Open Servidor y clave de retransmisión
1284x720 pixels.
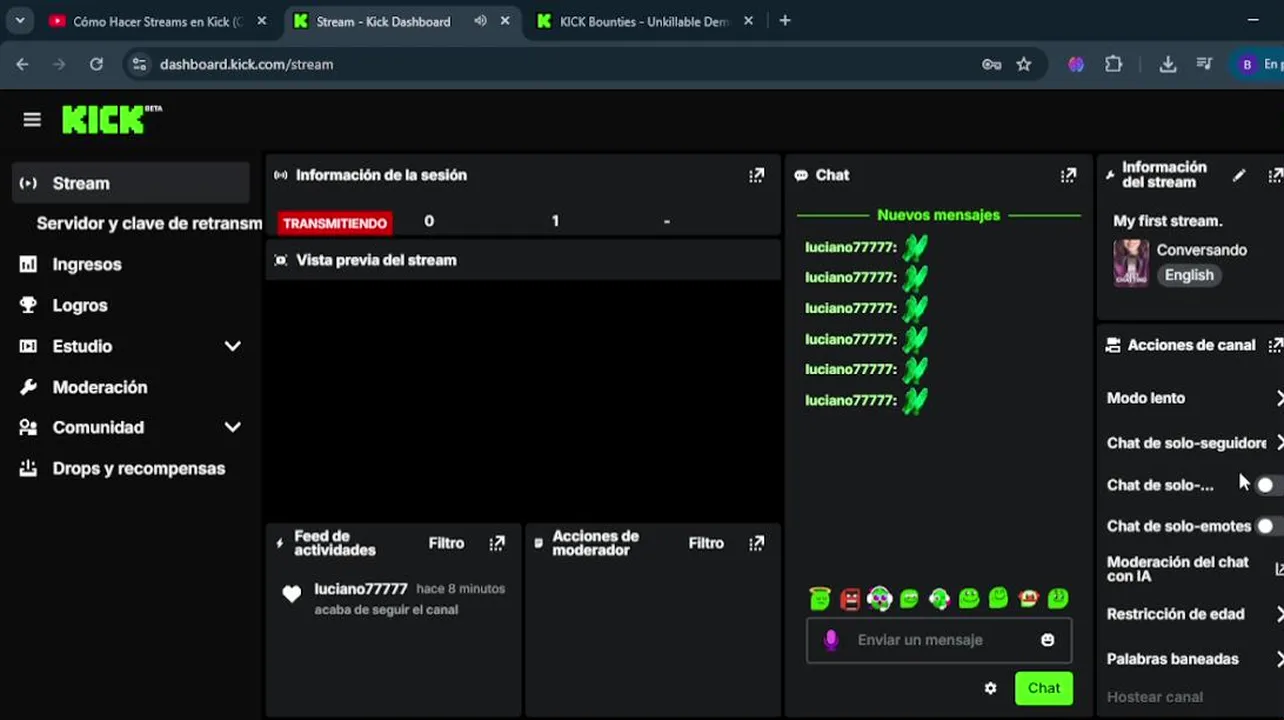(149, 223)
